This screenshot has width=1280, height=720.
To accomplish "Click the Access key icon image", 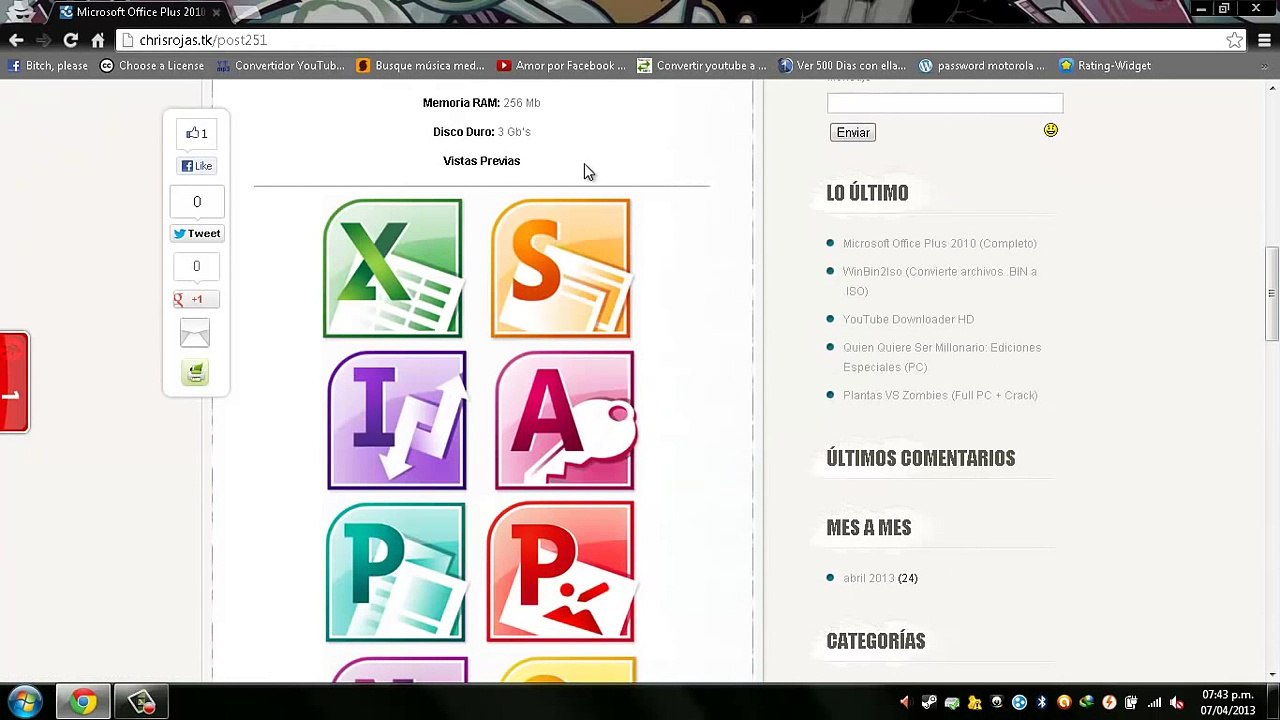I will 565,420.
